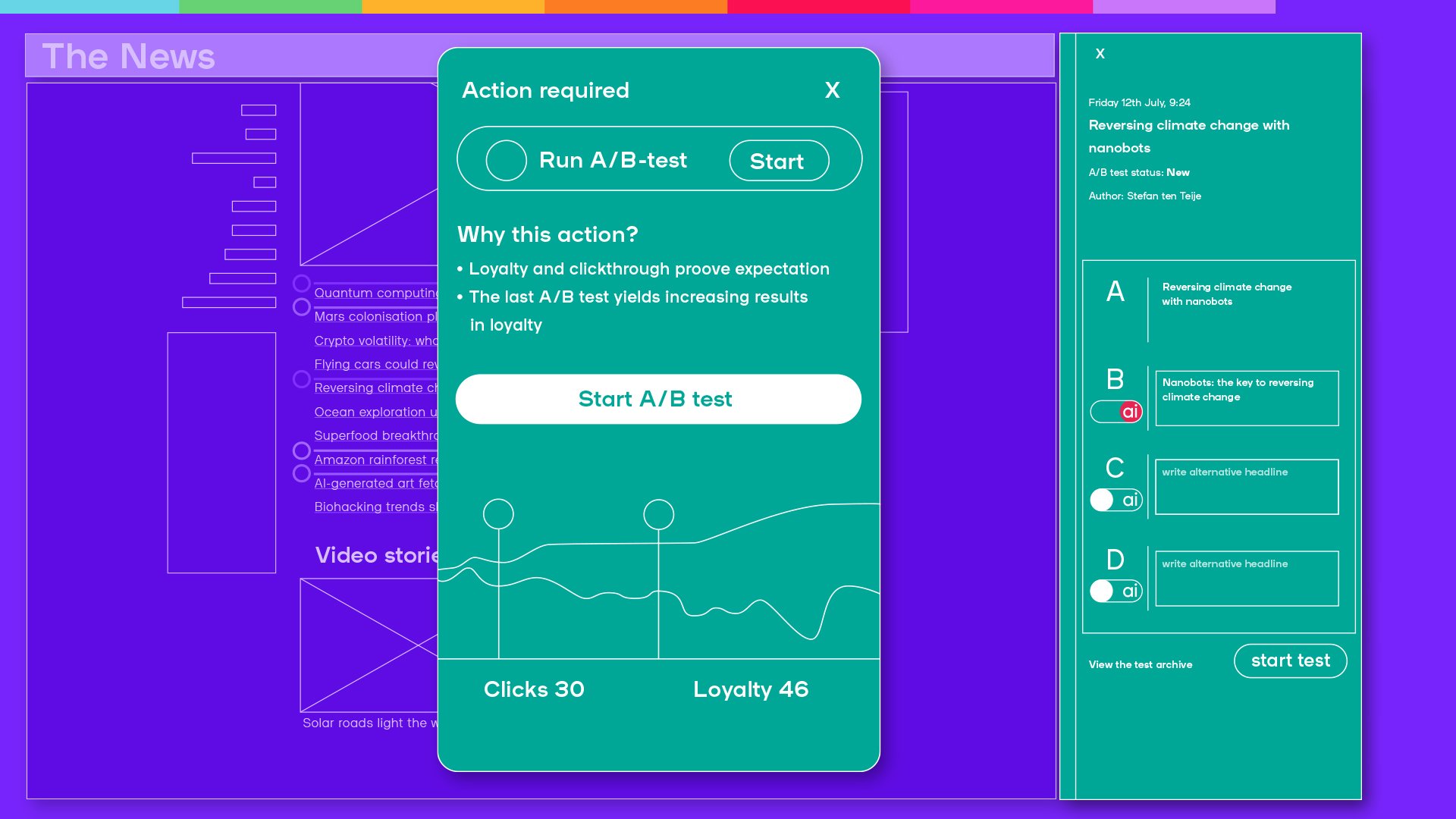1456x819 pixels.
Task: Click the ai badge on variant D
Action: (1129, 591)
